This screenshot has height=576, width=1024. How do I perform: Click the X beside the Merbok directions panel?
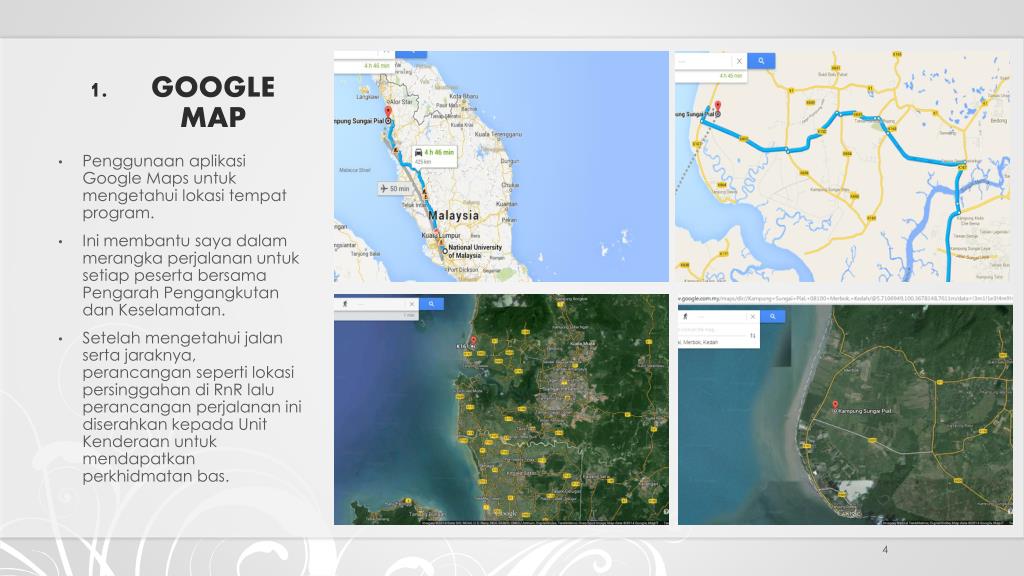752,316
